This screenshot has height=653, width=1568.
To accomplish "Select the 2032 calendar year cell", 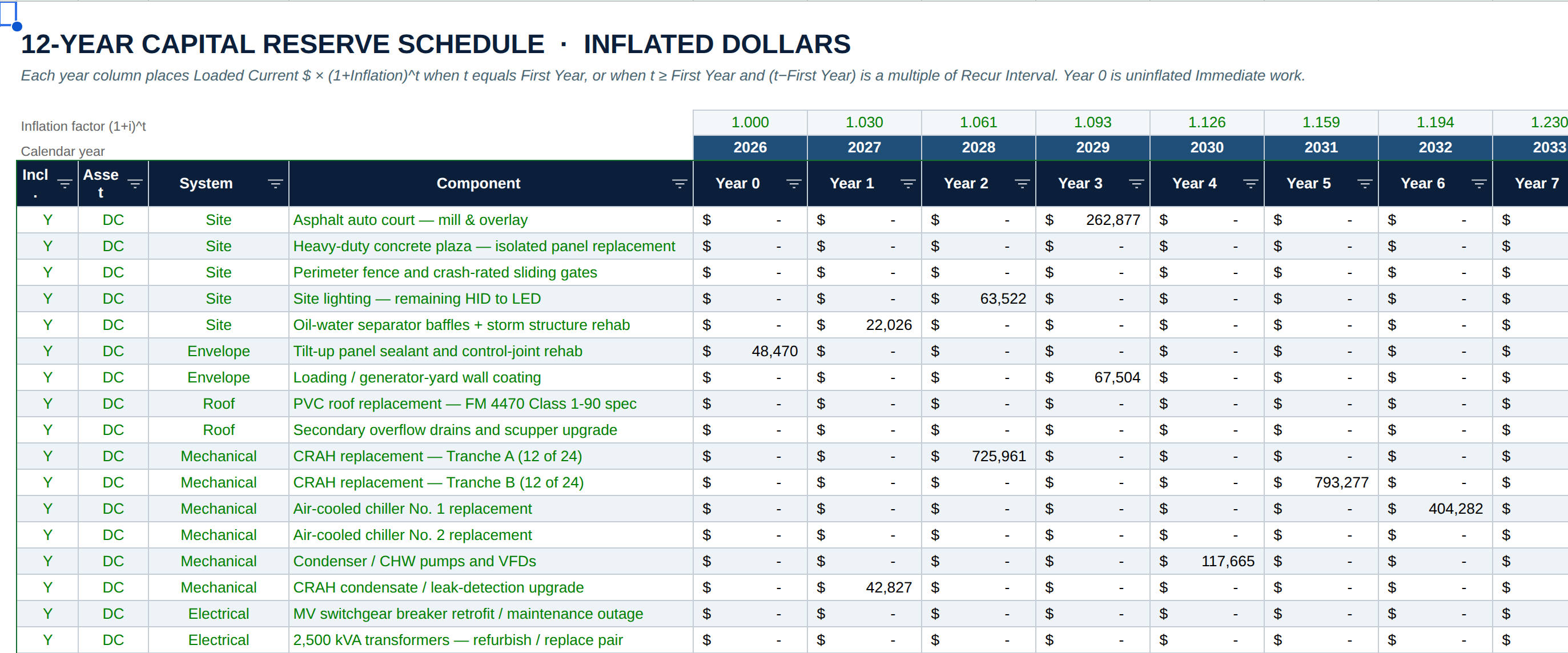I will (1436, 147).
